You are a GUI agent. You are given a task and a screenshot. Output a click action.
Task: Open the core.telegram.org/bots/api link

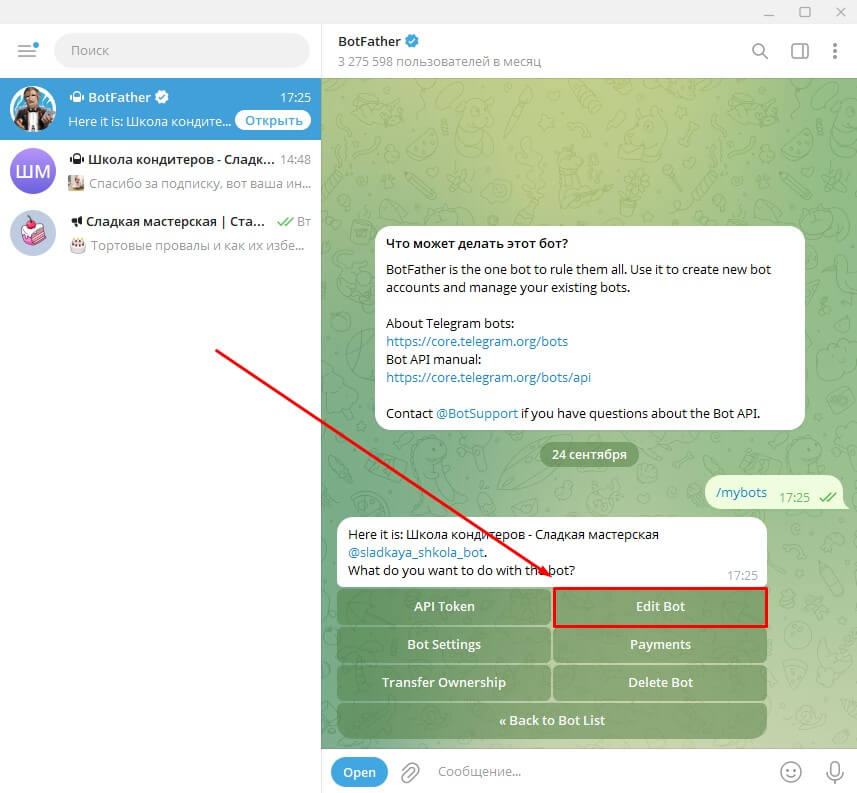(x=488, y=378)
